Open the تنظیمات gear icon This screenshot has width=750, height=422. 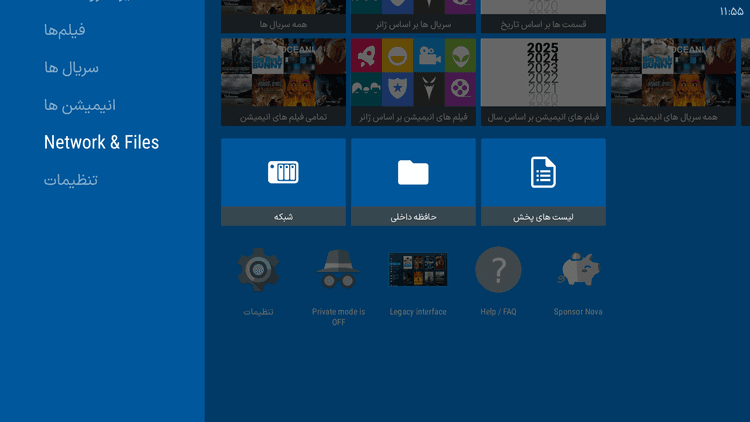[x=258, y=270]
